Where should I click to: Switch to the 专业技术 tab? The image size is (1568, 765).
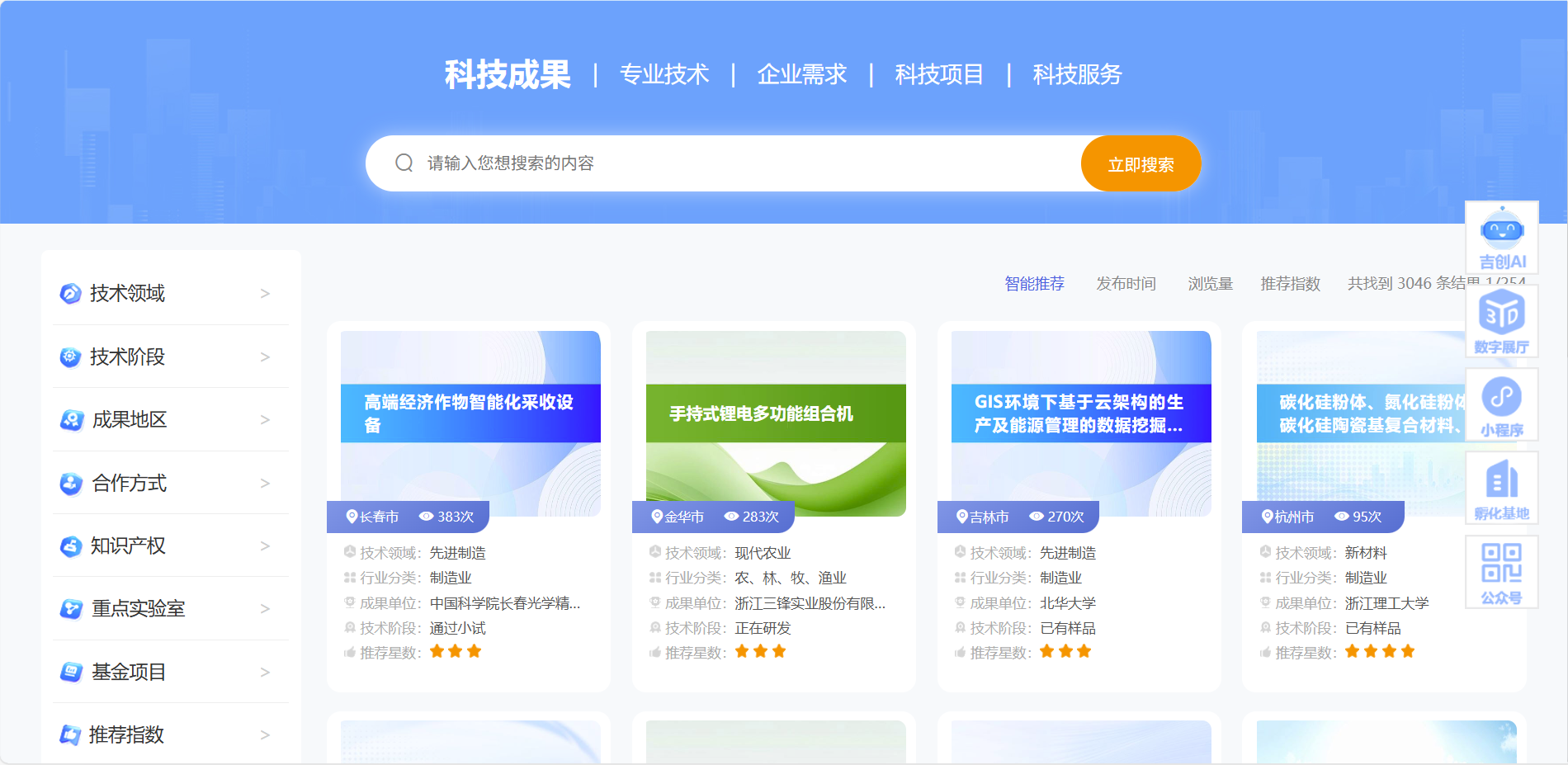[664, 75]
